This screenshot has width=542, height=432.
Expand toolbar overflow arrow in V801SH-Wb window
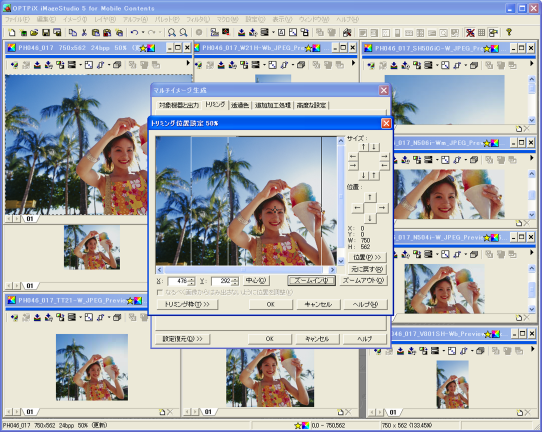pyautogui.click(x=532, y=349)
